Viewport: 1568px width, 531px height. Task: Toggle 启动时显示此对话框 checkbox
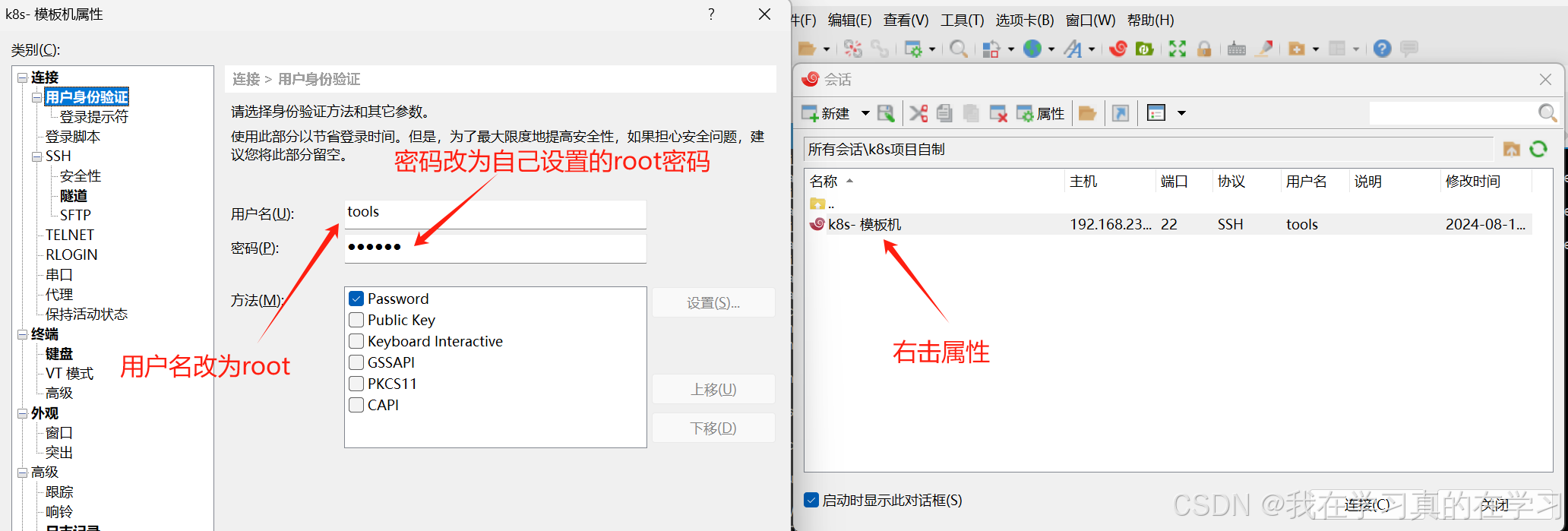click(x=811, y=500)
